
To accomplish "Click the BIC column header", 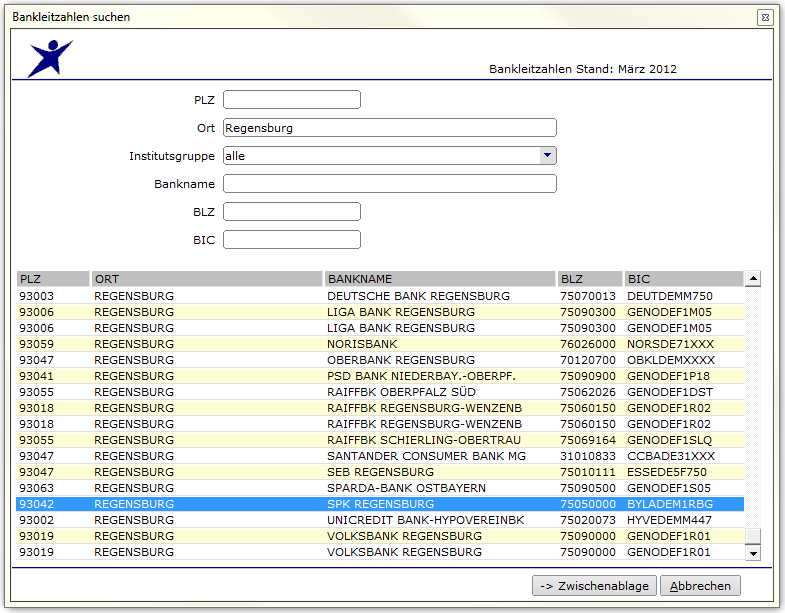I will [x=683, y=279].
